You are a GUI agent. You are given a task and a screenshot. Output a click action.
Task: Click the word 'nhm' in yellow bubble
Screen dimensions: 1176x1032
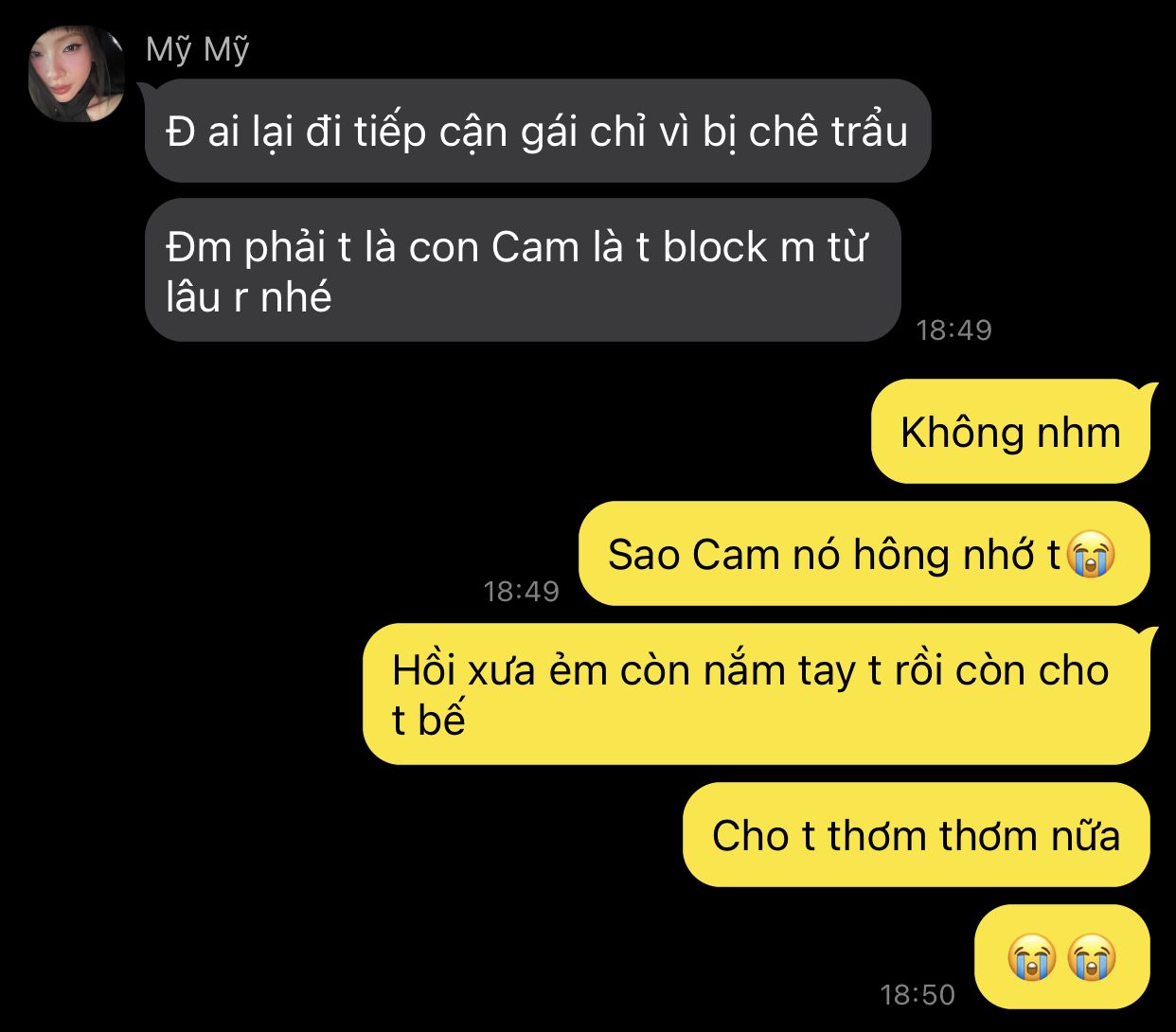point(1078,433)
